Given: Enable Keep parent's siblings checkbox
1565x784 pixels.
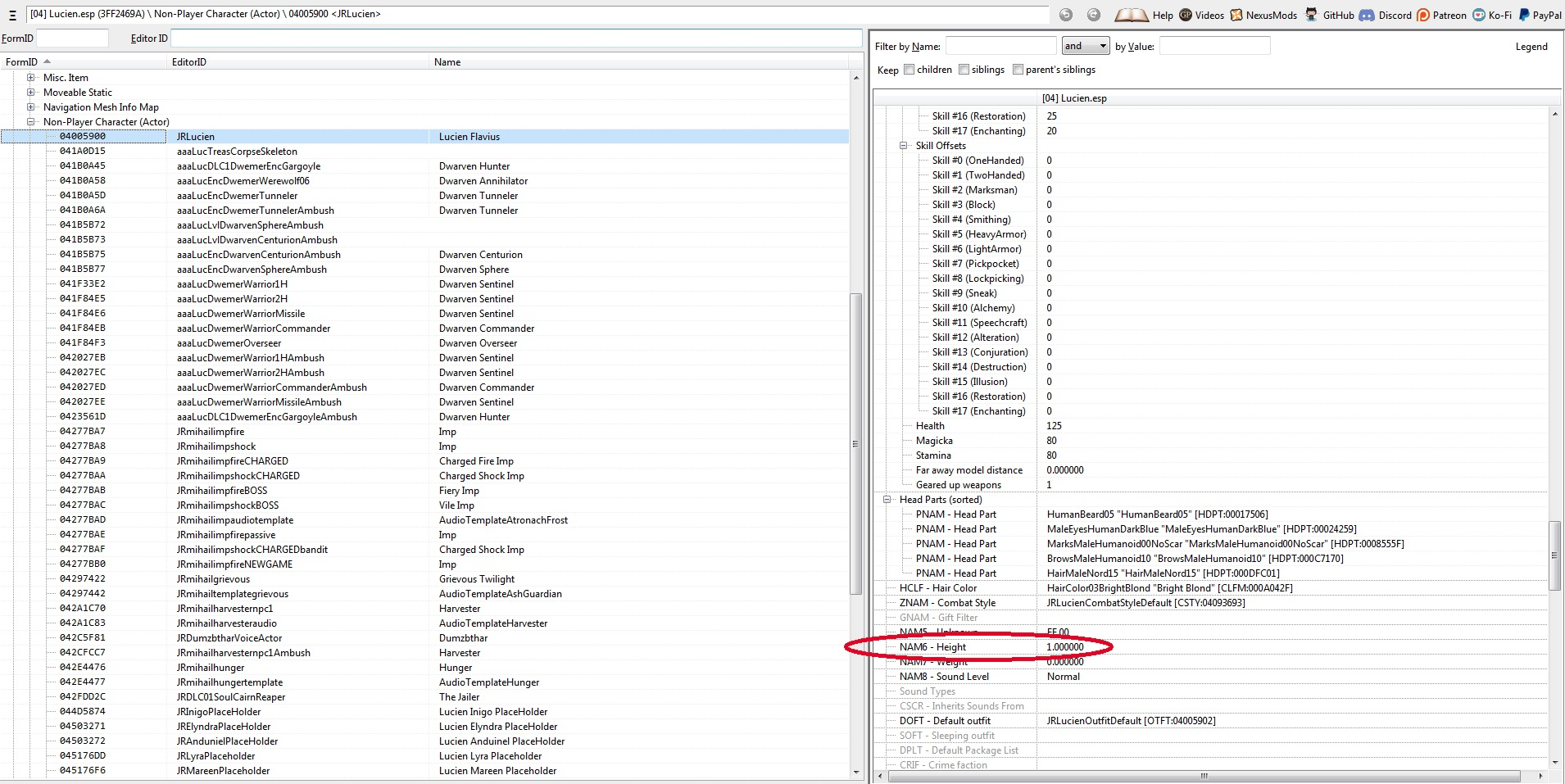Looking at the screenshot, I should pos(1018,70).
